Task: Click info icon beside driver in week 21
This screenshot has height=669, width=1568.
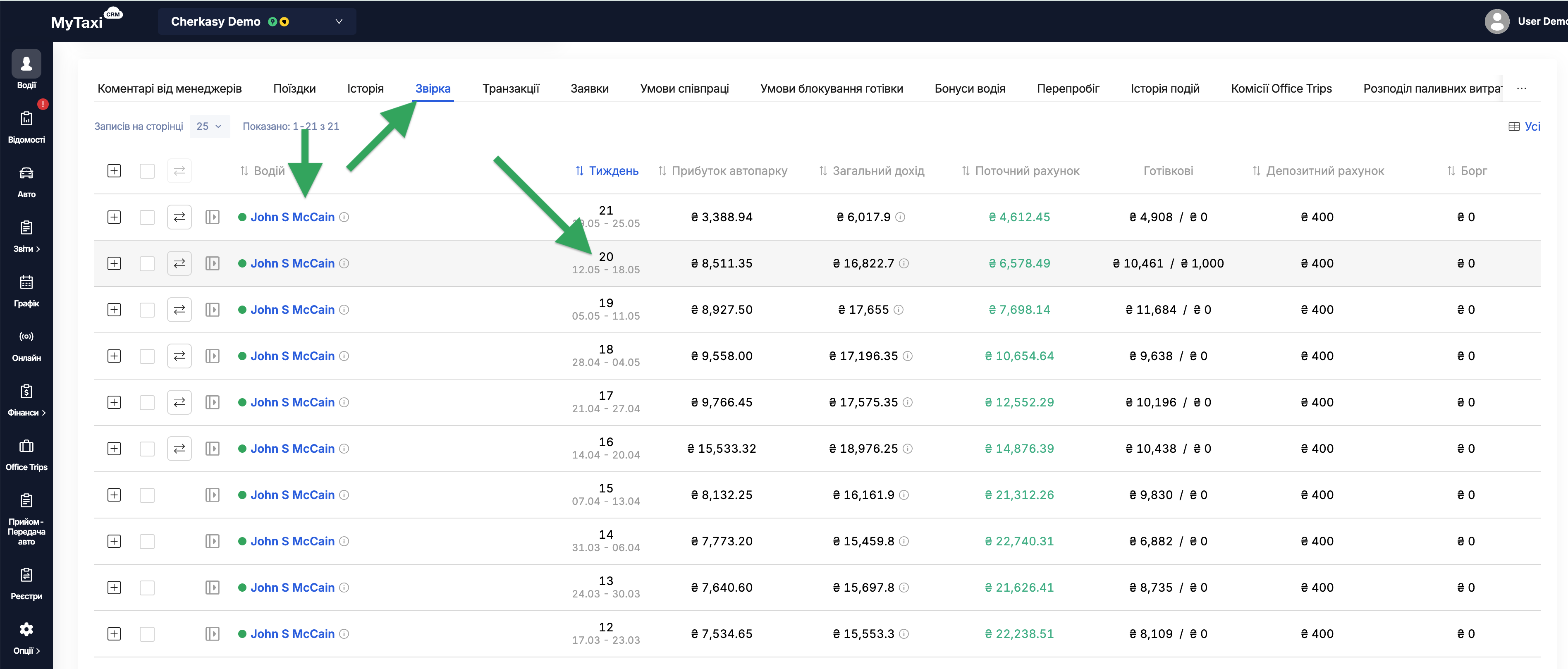Action: (344, 217)
